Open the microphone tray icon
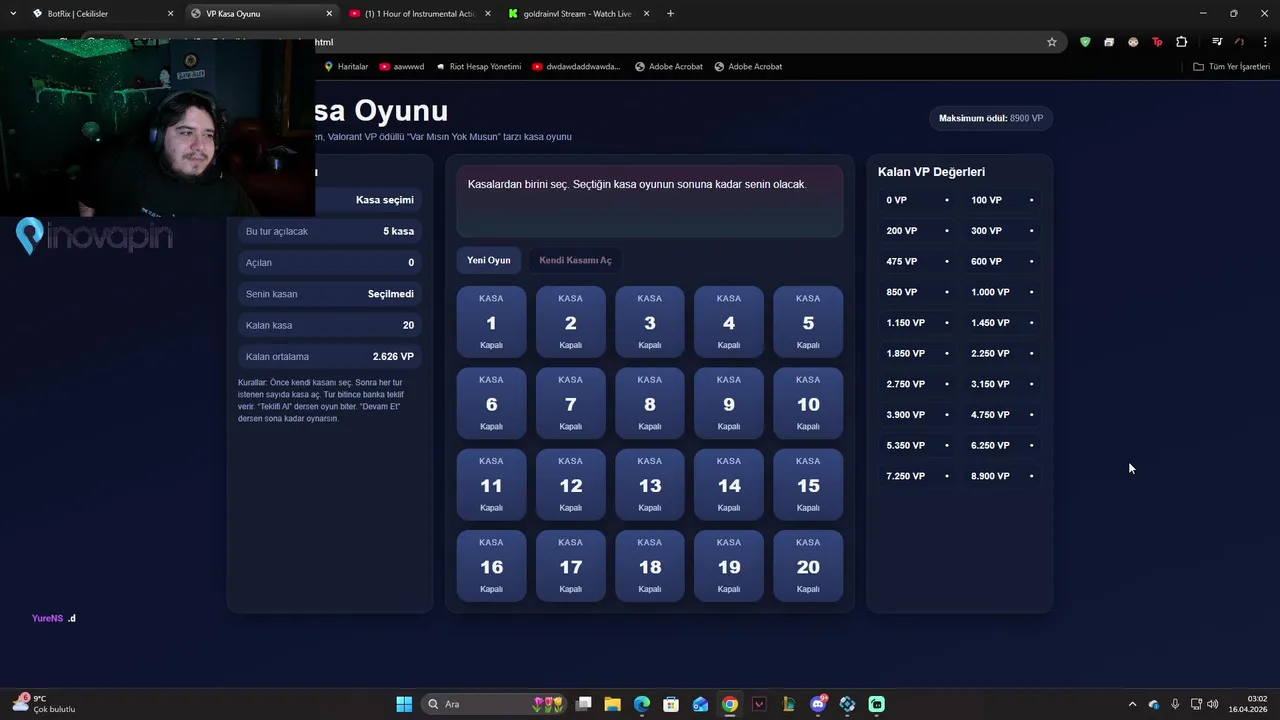Image resolution: width=1280 pixels, height=720 pixels. pos(1175,704)
